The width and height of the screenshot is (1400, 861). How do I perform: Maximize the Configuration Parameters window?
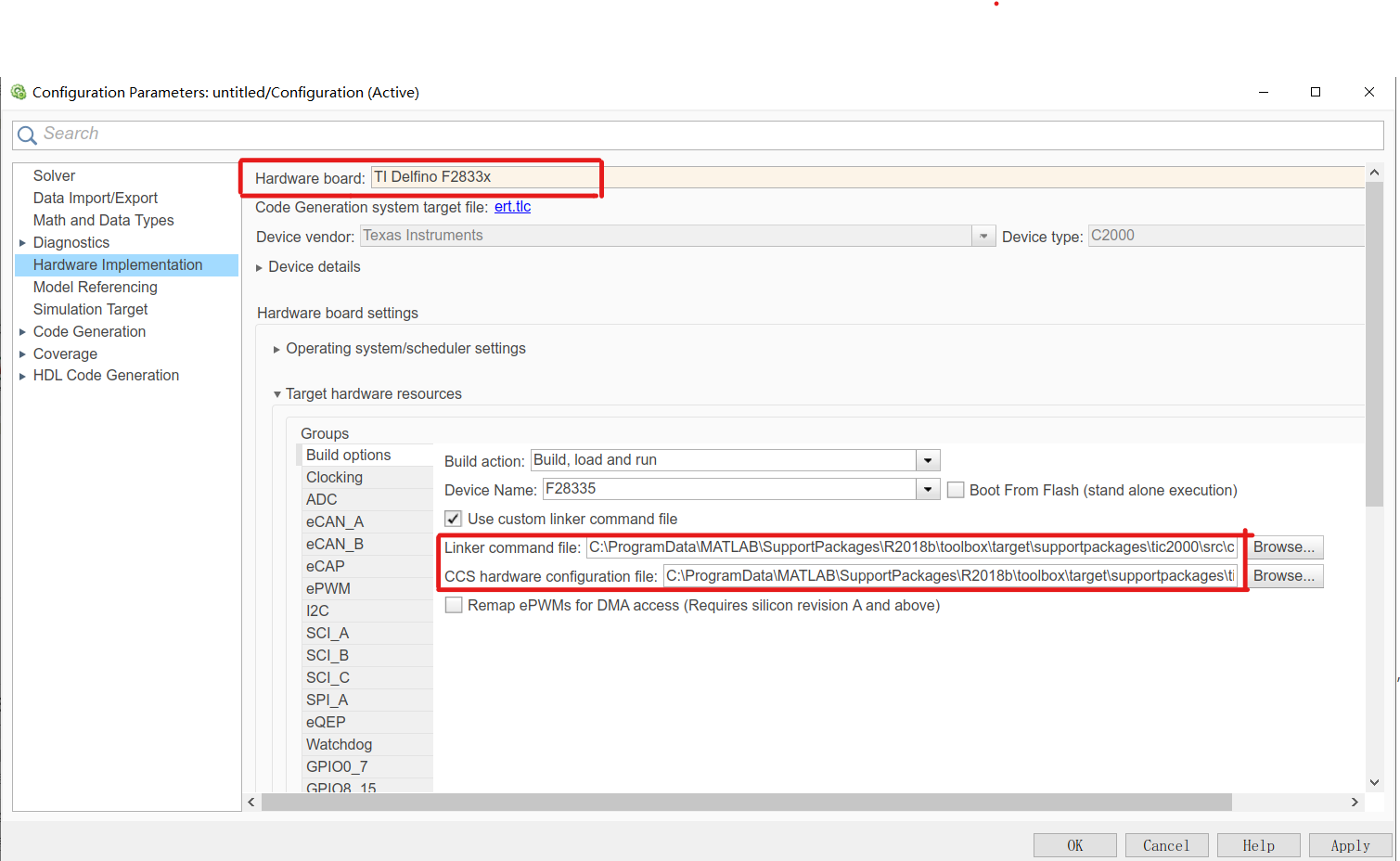(1316, 92)
